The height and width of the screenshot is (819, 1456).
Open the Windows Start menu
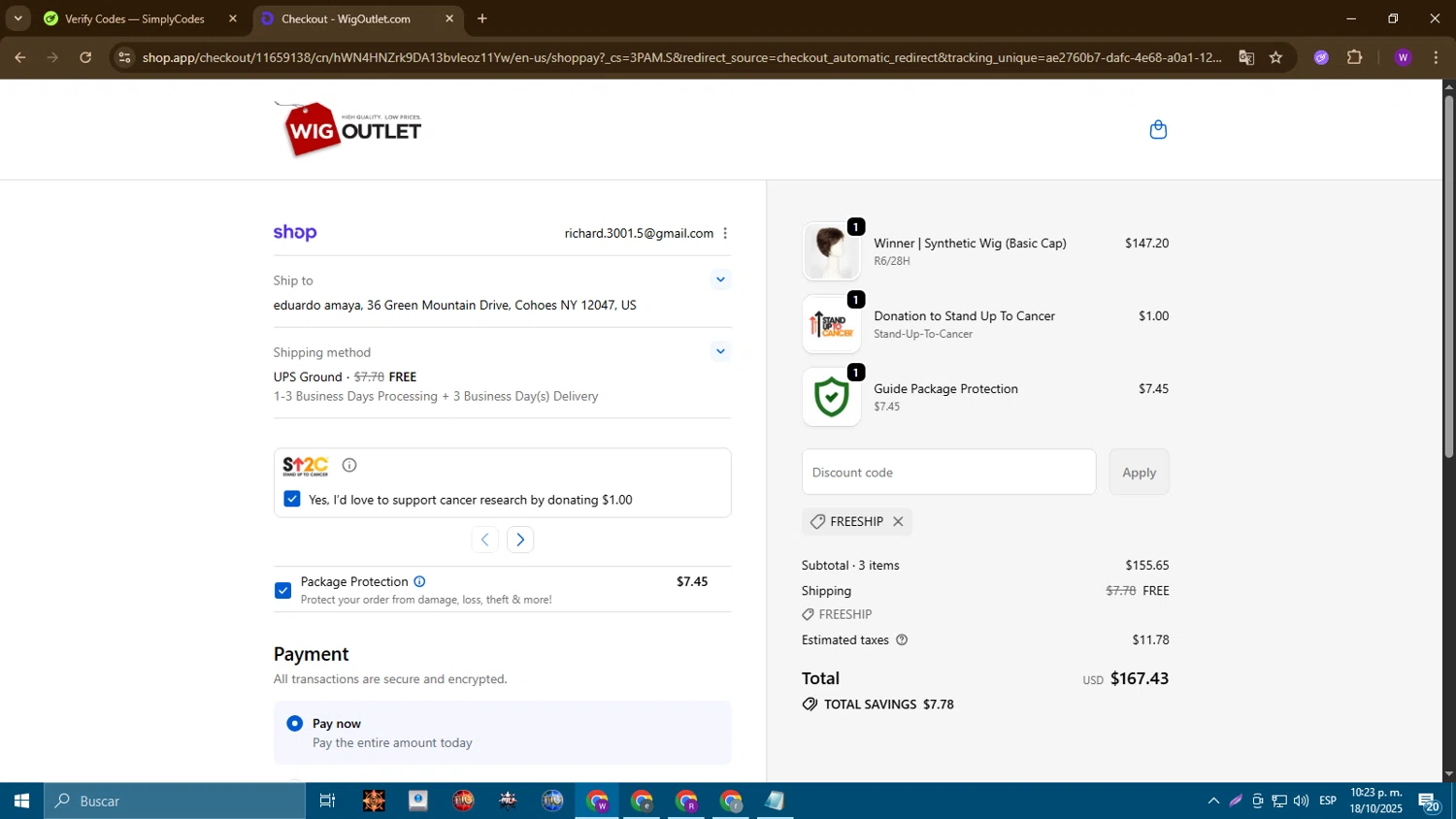click(21, 801)
